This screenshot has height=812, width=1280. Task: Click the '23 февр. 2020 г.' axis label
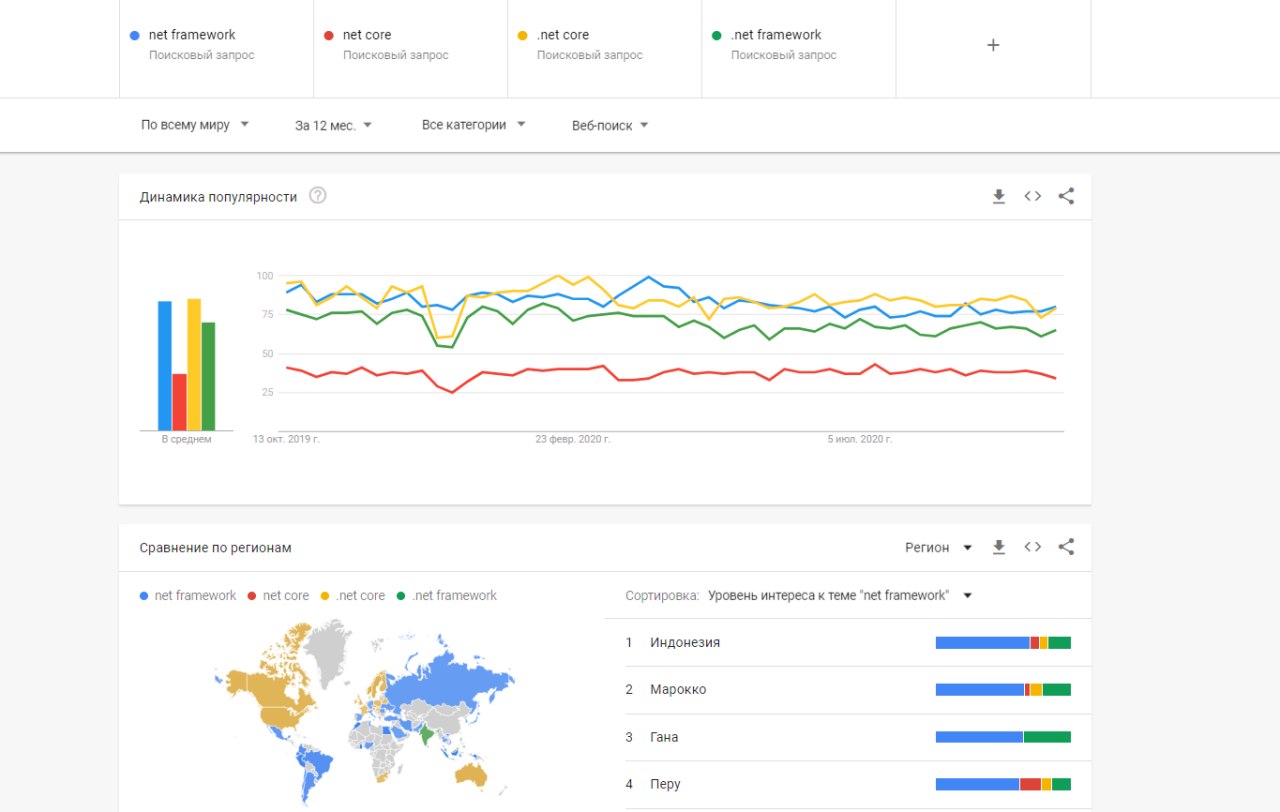coord(573,439)
